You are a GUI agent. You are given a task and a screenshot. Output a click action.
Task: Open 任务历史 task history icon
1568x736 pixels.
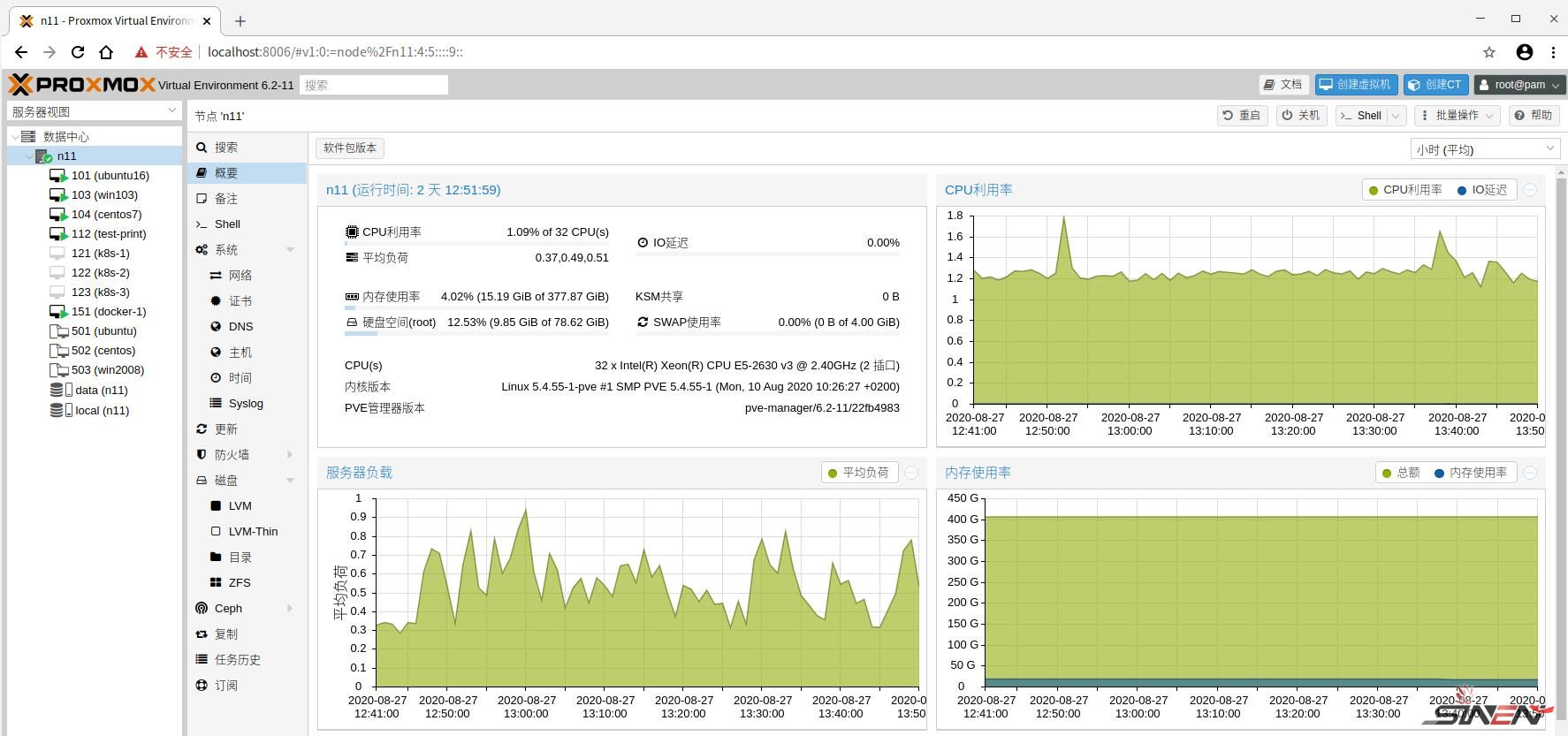click(x=202, y=660)
